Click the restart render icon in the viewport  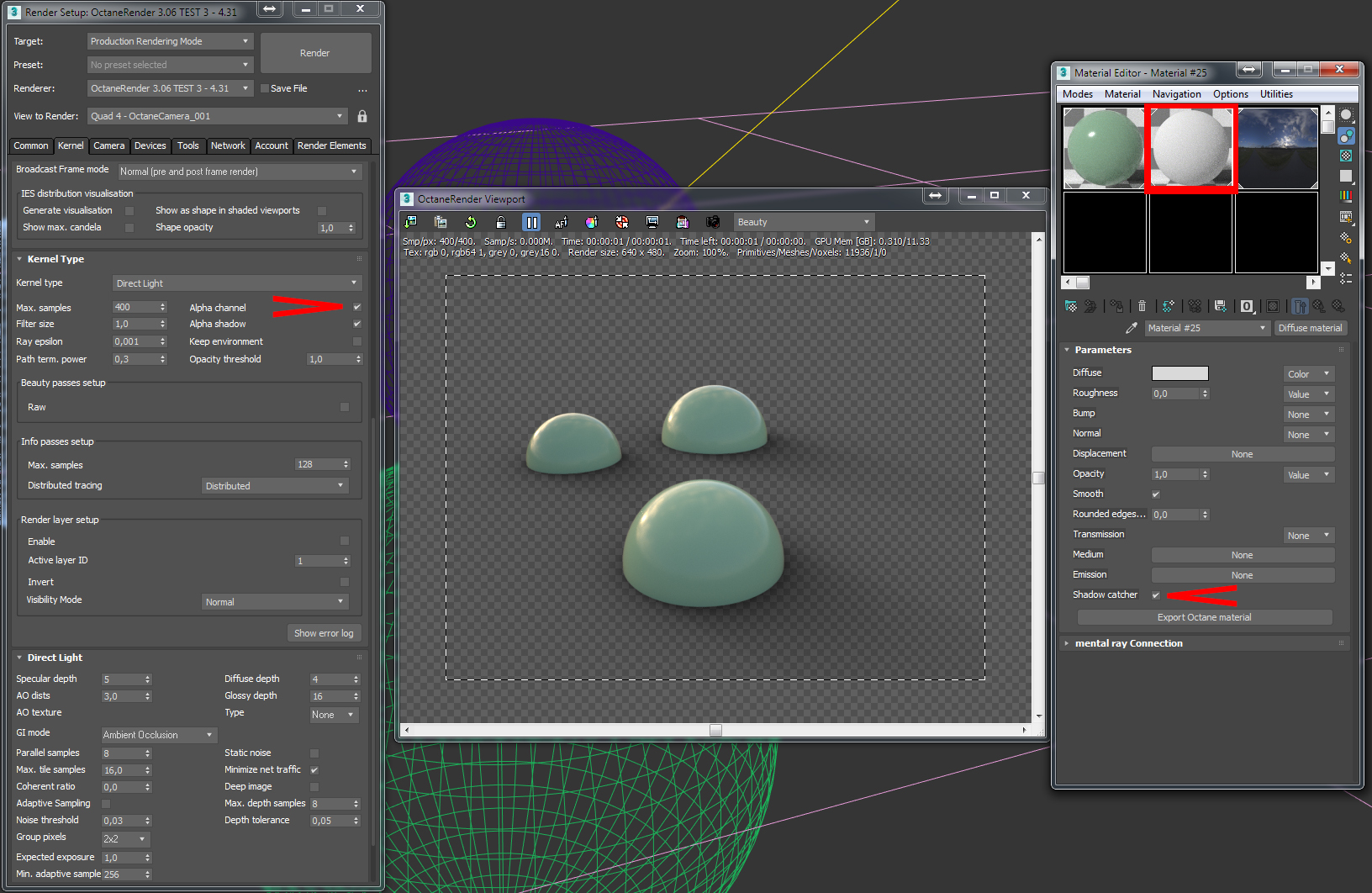click(471, 222)
